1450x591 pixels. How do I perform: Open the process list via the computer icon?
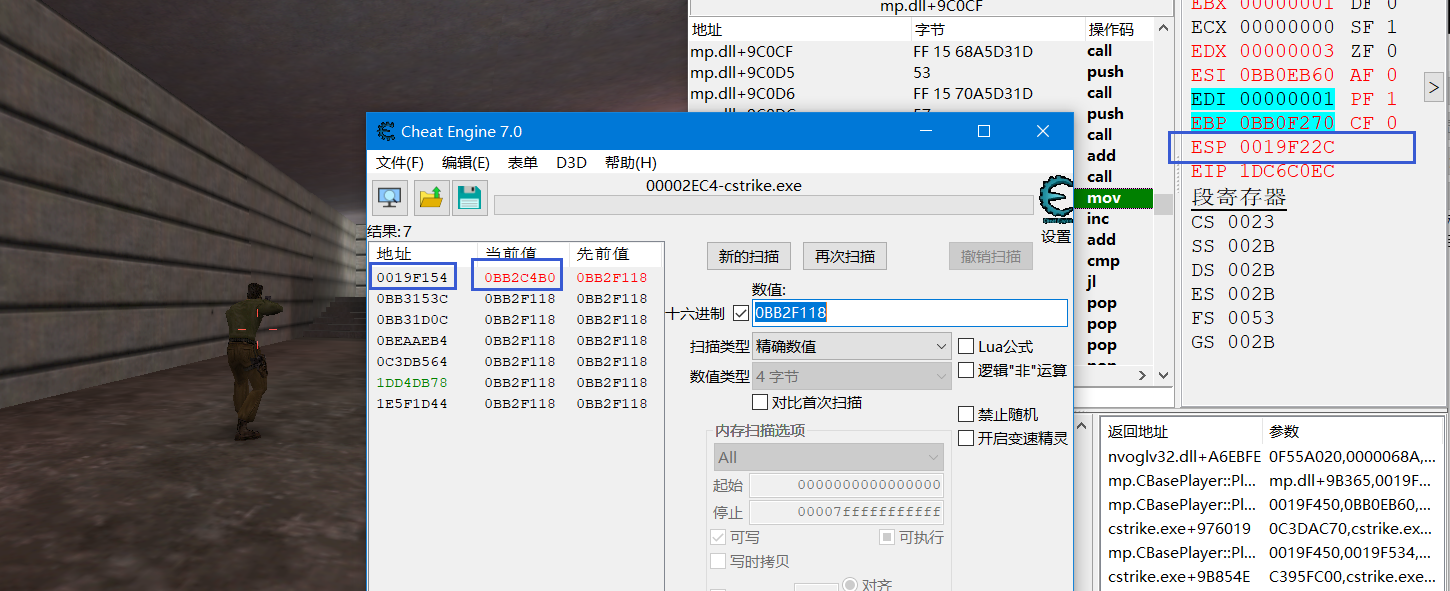point(389,198)
